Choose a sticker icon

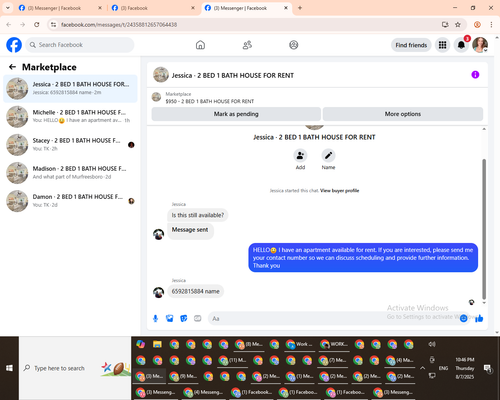tap(184, 319)
